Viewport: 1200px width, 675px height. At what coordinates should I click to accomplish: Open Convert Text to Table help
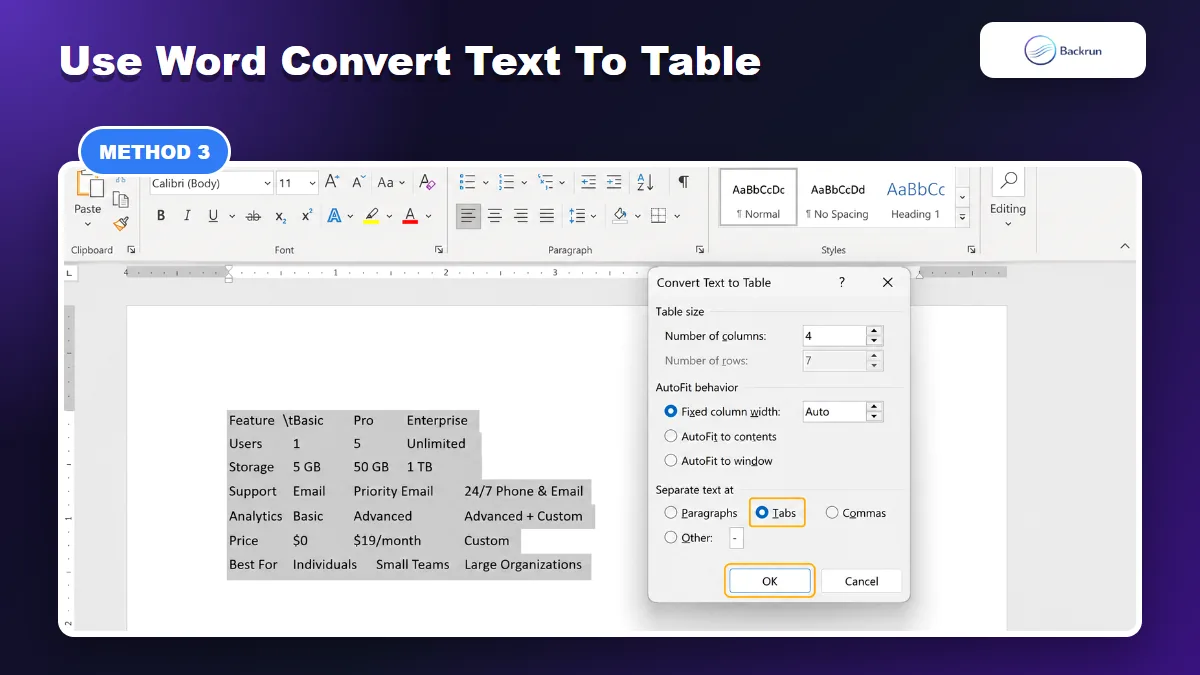pyautogui.click(x=841, y=283)
